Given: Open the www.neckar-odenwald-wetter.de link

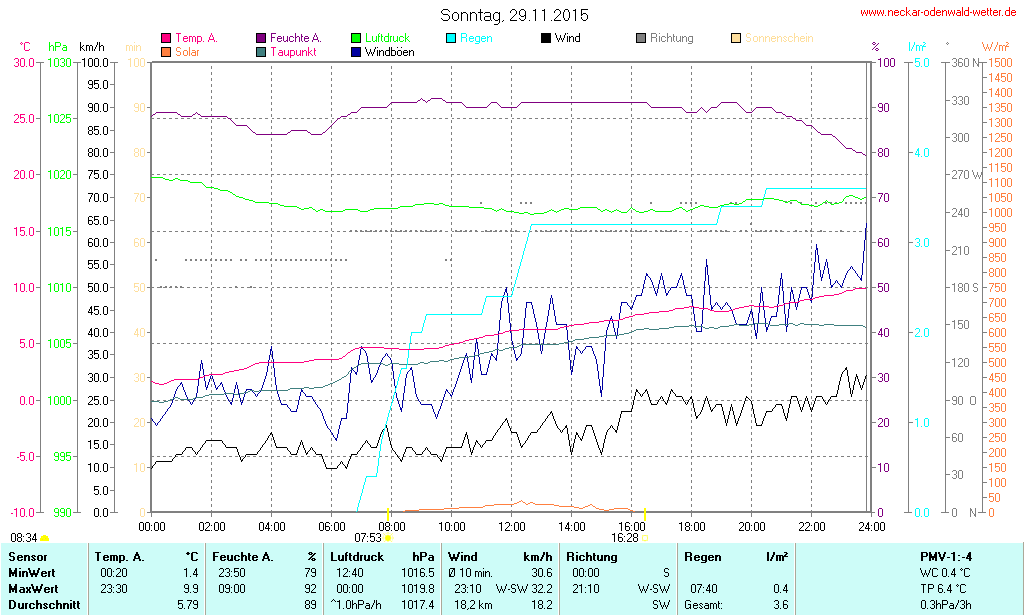Looking at the screenshot, I should tap(940, 13).
